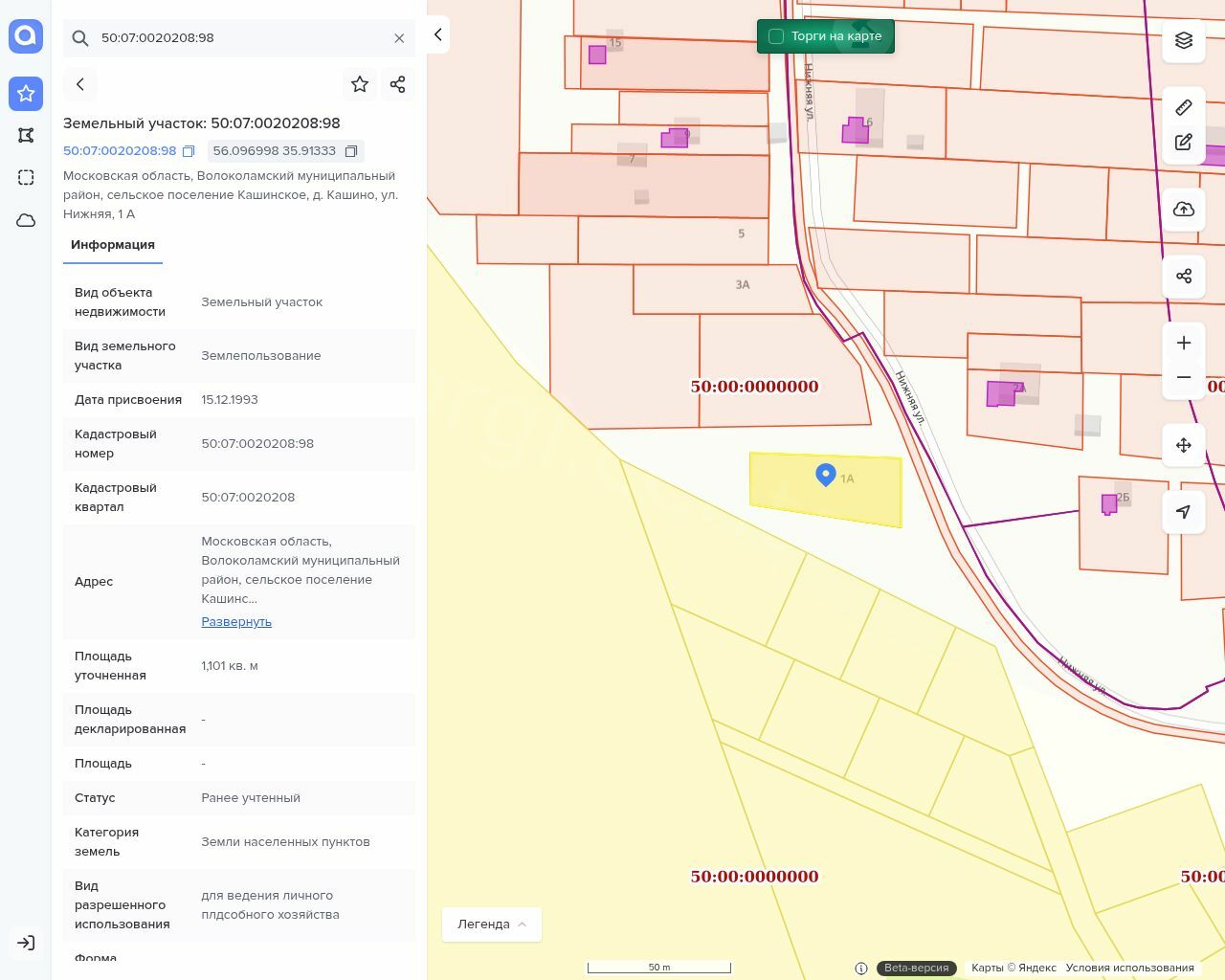The width and height of the screenshot is (1225, 980).
Task: Open the polygon drawing tool in sidebar
Action: (x=26, y=135)
